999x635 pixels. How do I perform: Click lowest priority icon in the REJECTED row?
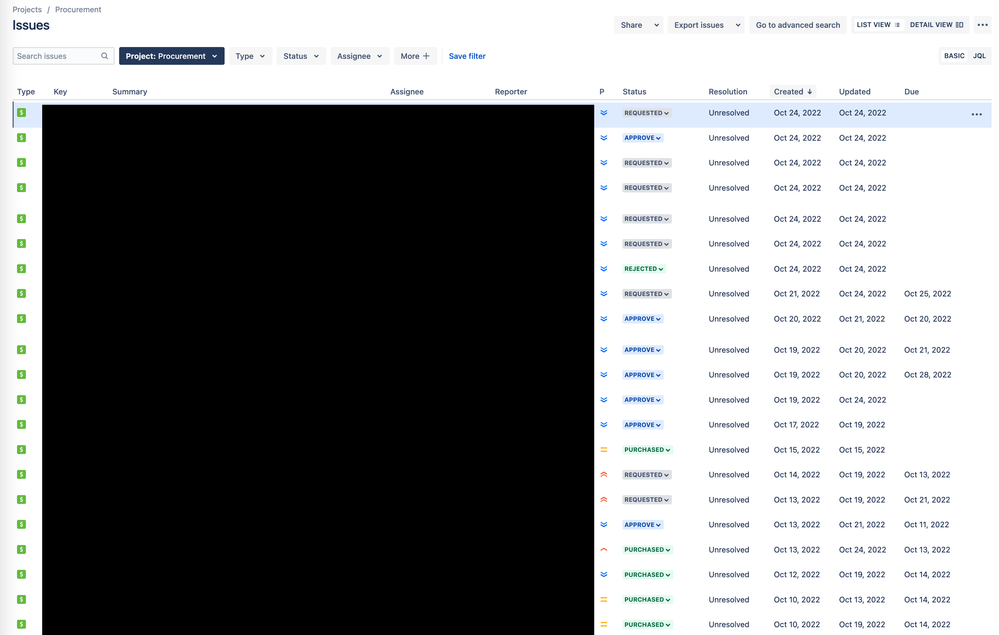point(604,269)
